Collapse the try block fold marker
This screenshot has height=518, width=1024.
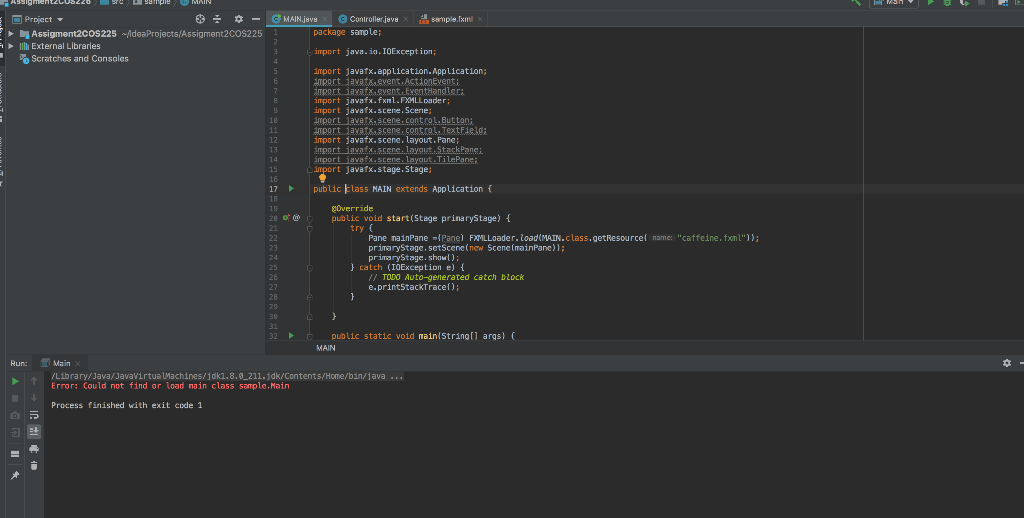pyautogui.click(x=310, y=229)
